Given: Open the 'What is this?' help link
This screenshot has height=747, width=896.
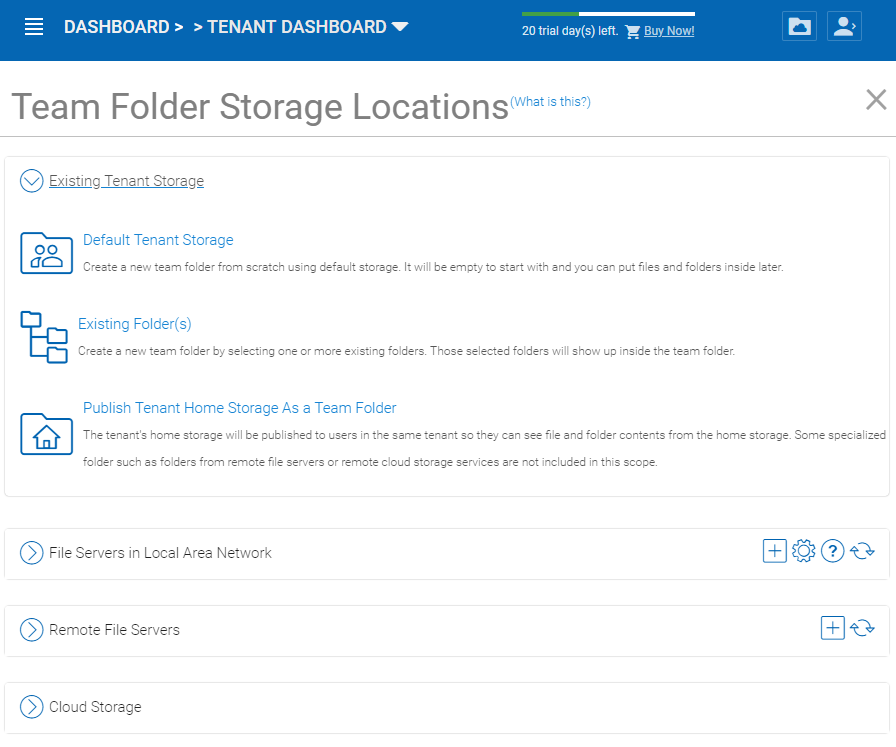Looking at the screenshot, I should tap(550, 102).
